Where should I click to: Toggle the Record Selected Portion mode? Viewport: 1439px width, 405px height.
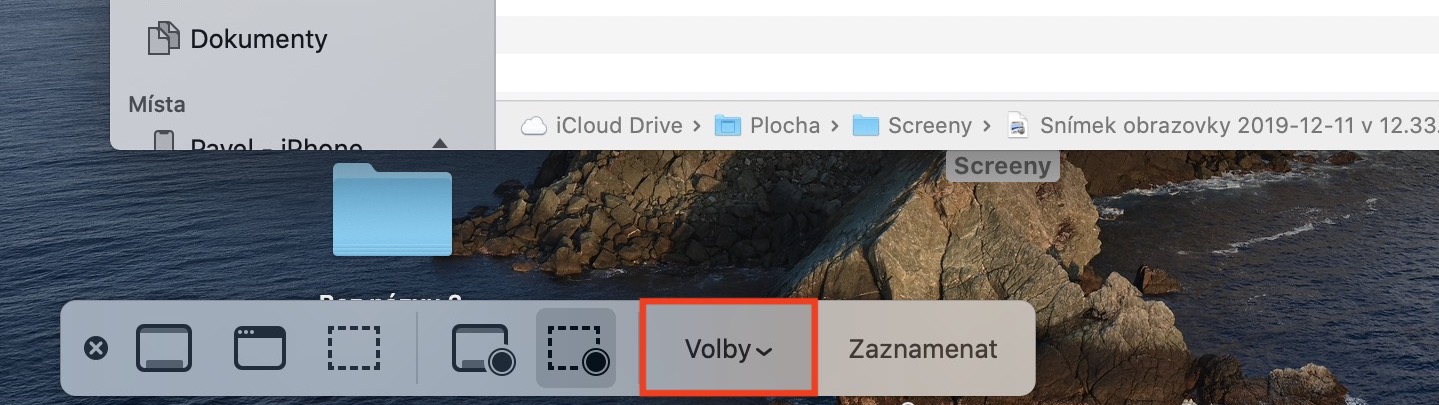pyautogui.click(x=577, y=349)
